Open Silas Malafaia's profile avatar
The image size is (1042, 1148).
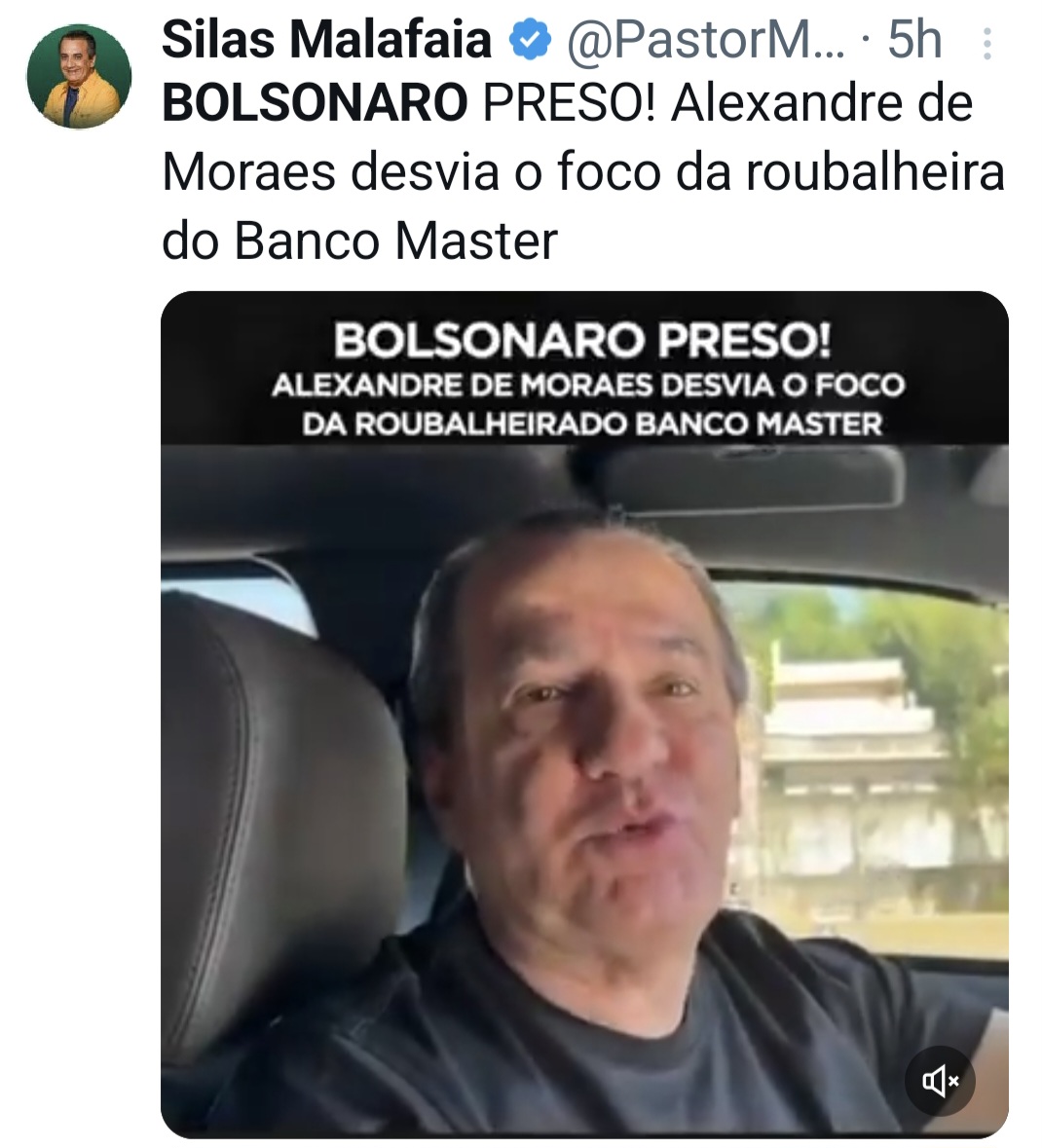click(79, 77)
